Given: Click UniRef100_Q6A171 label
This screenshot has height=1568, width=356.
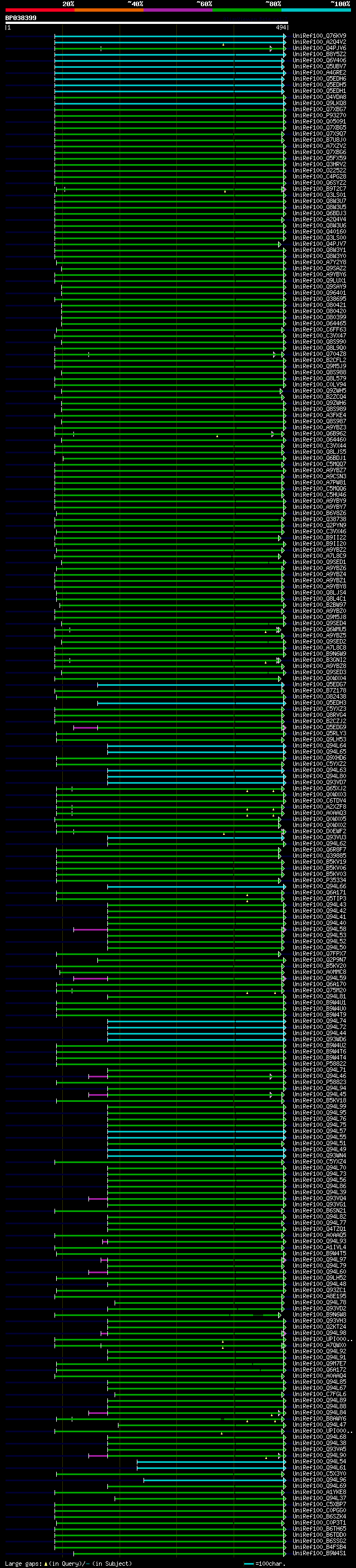Looking at the screenshot, I should tap(319, 892).
